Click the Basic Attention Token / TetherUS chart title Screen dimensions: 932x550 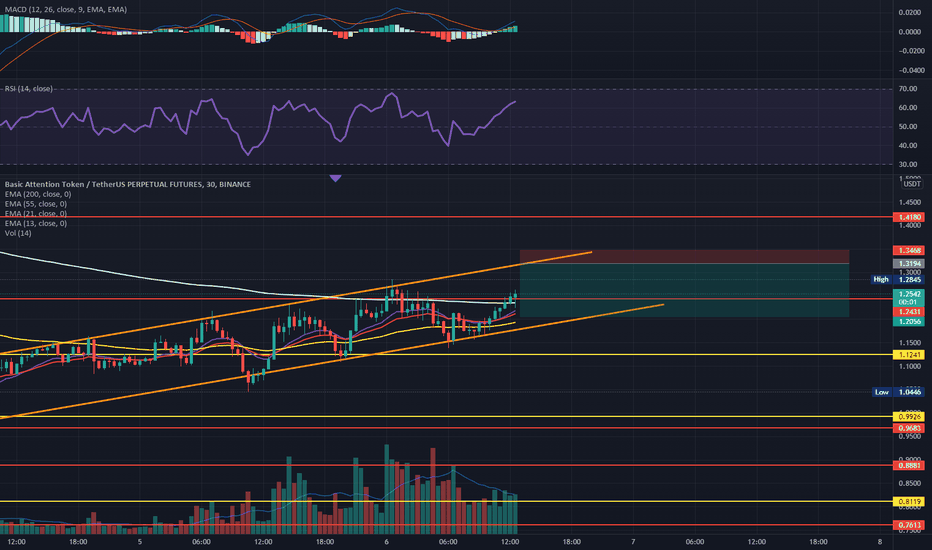pyautogui.click(x=127, y=184)
